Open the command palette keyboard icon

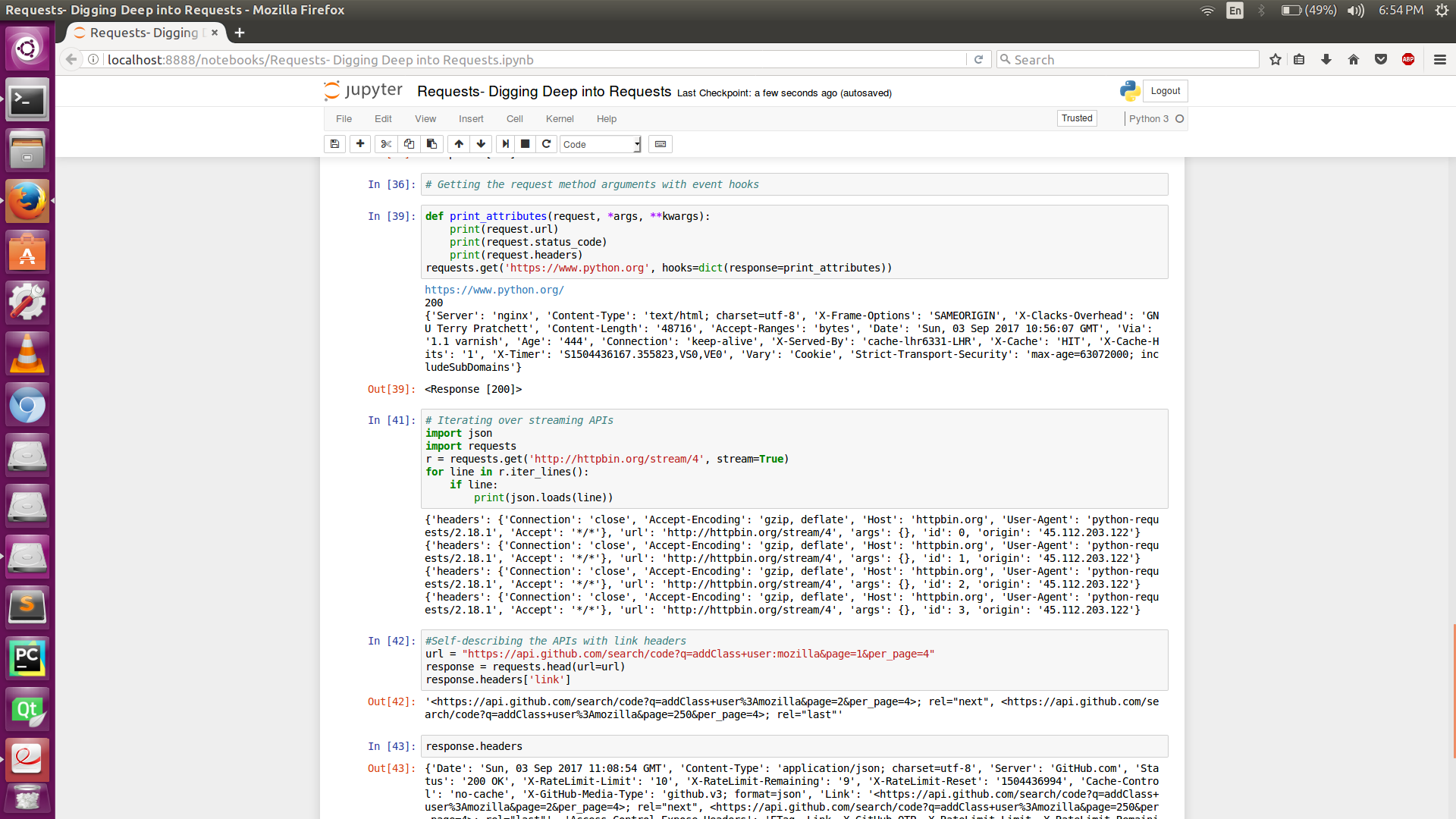point(661,144)
